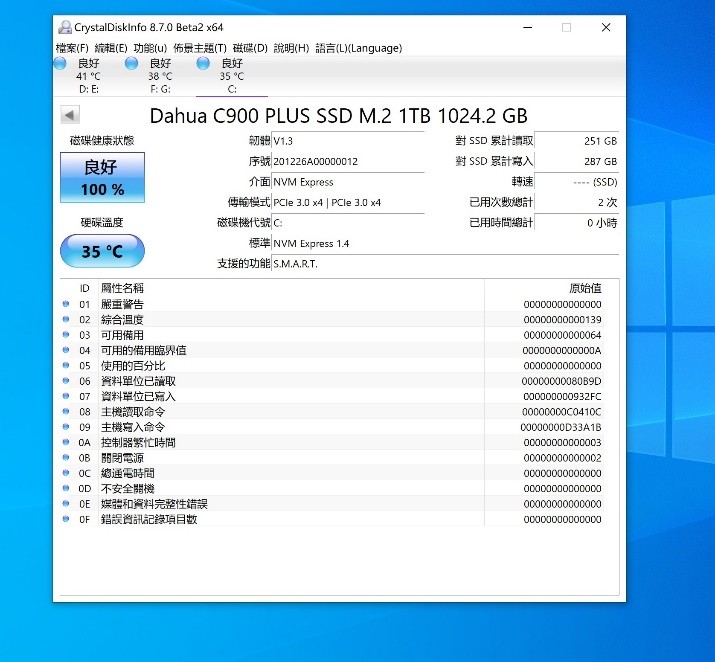Select attribute row 0F 錯誤資訊記錄項目數
The width and height of the screenshot is (715, 662).
coord(333,519)
